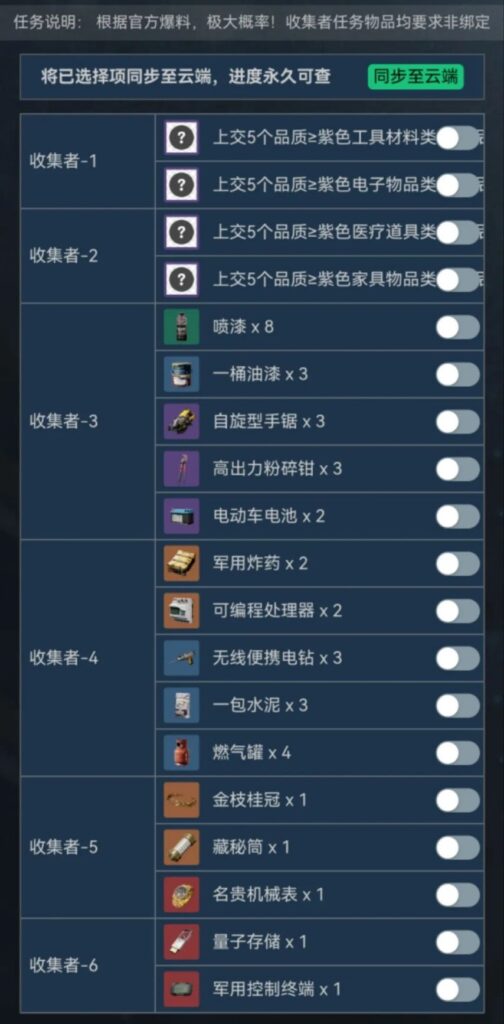Click the 电动车电池 battery icon
Viewport: 504px width, 1024px height.
(x=181, y=516)
